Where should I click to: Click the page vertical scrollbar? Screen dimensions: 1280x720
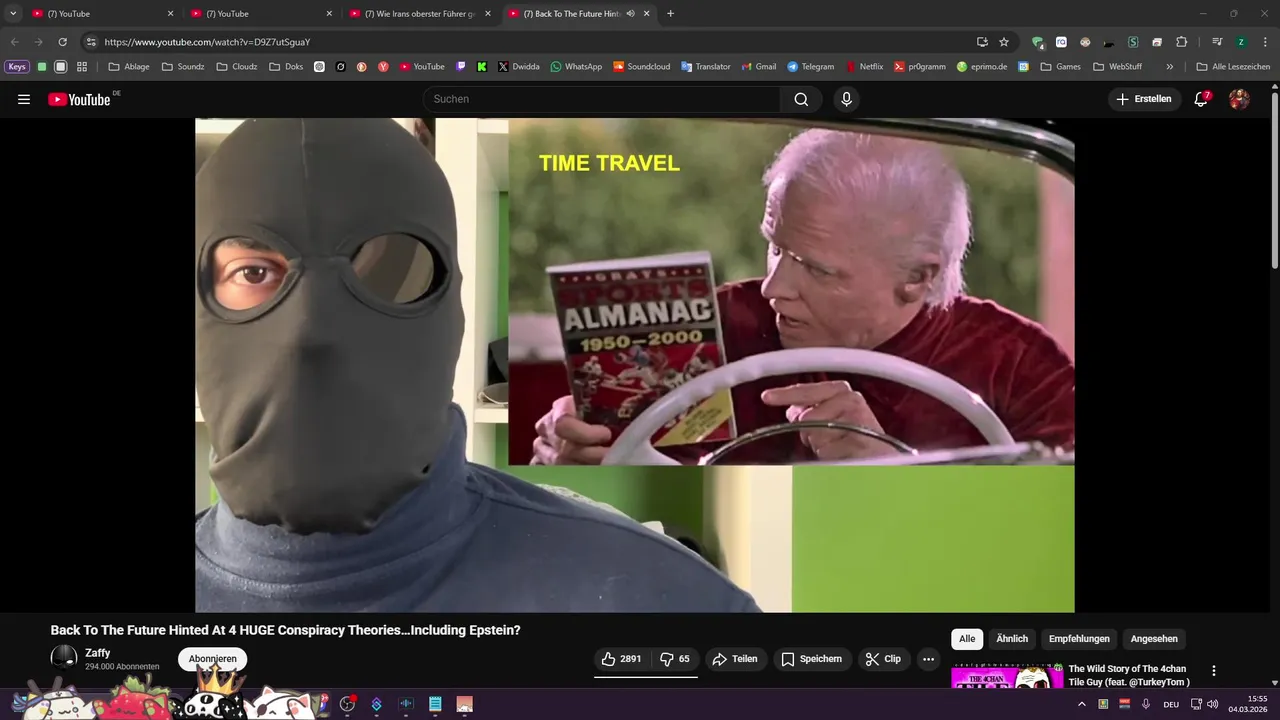point(1274,180)
